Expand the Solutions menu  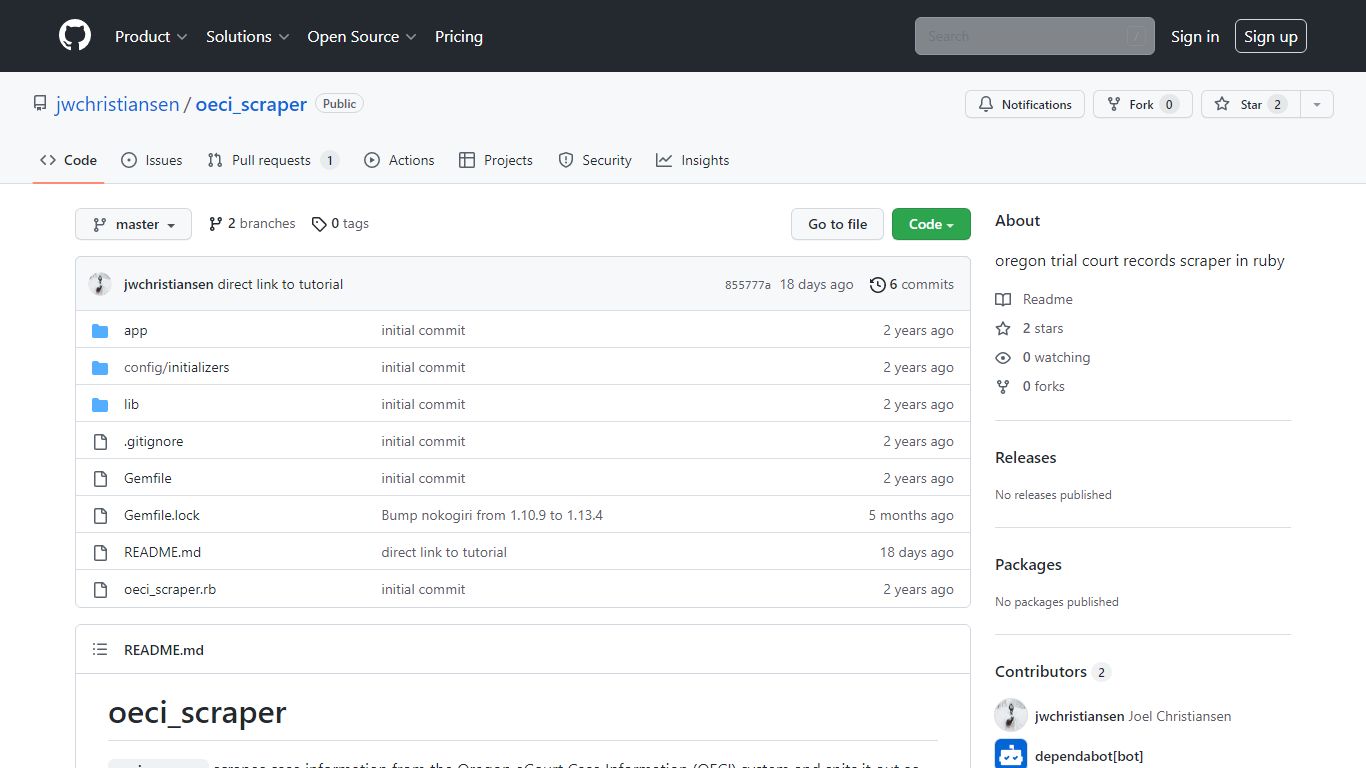coord(248,36)
